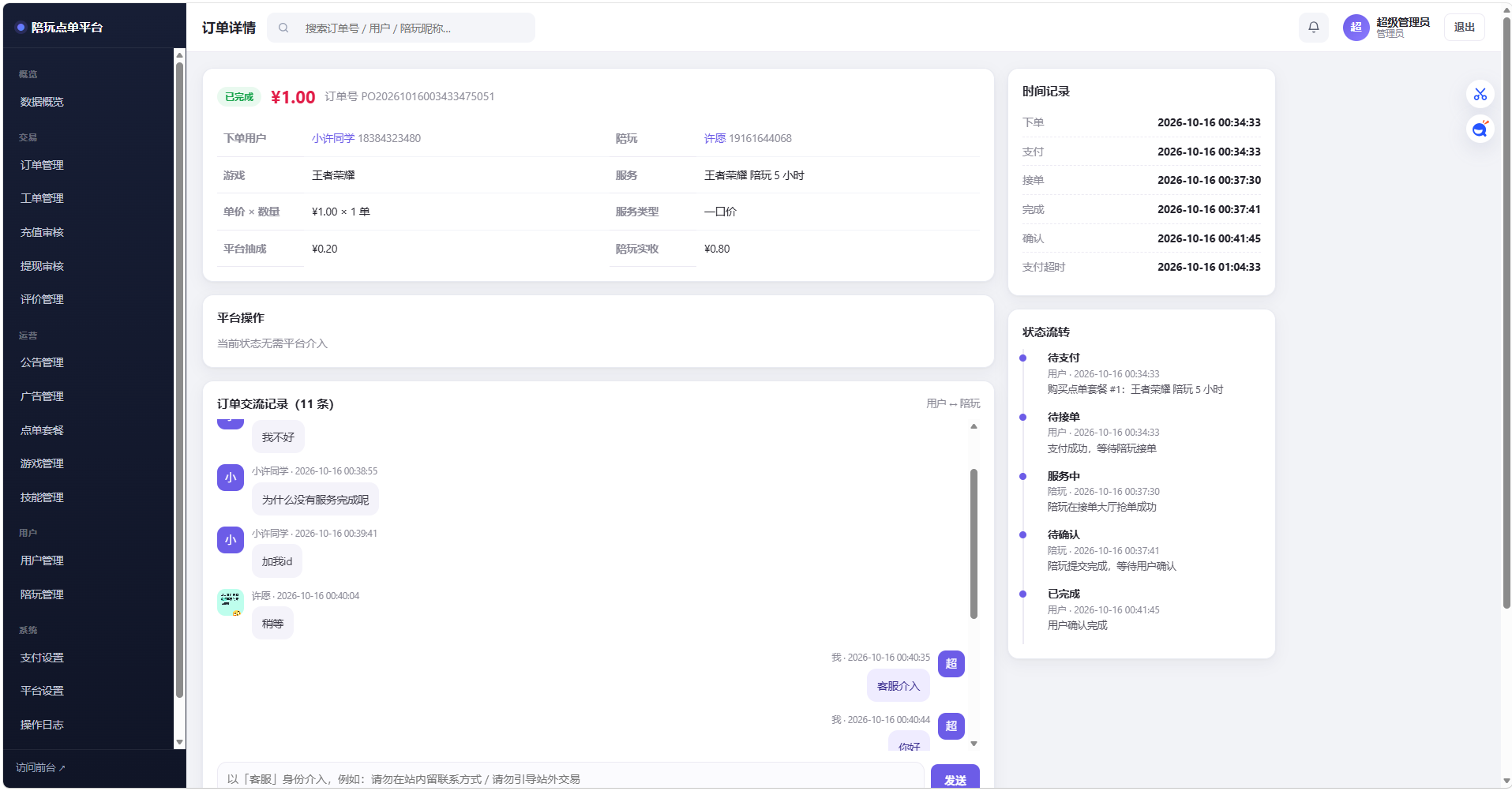Screen dimensions: 1512x791
Task: Log out with the 退出 button
Action: (1465, 28)
